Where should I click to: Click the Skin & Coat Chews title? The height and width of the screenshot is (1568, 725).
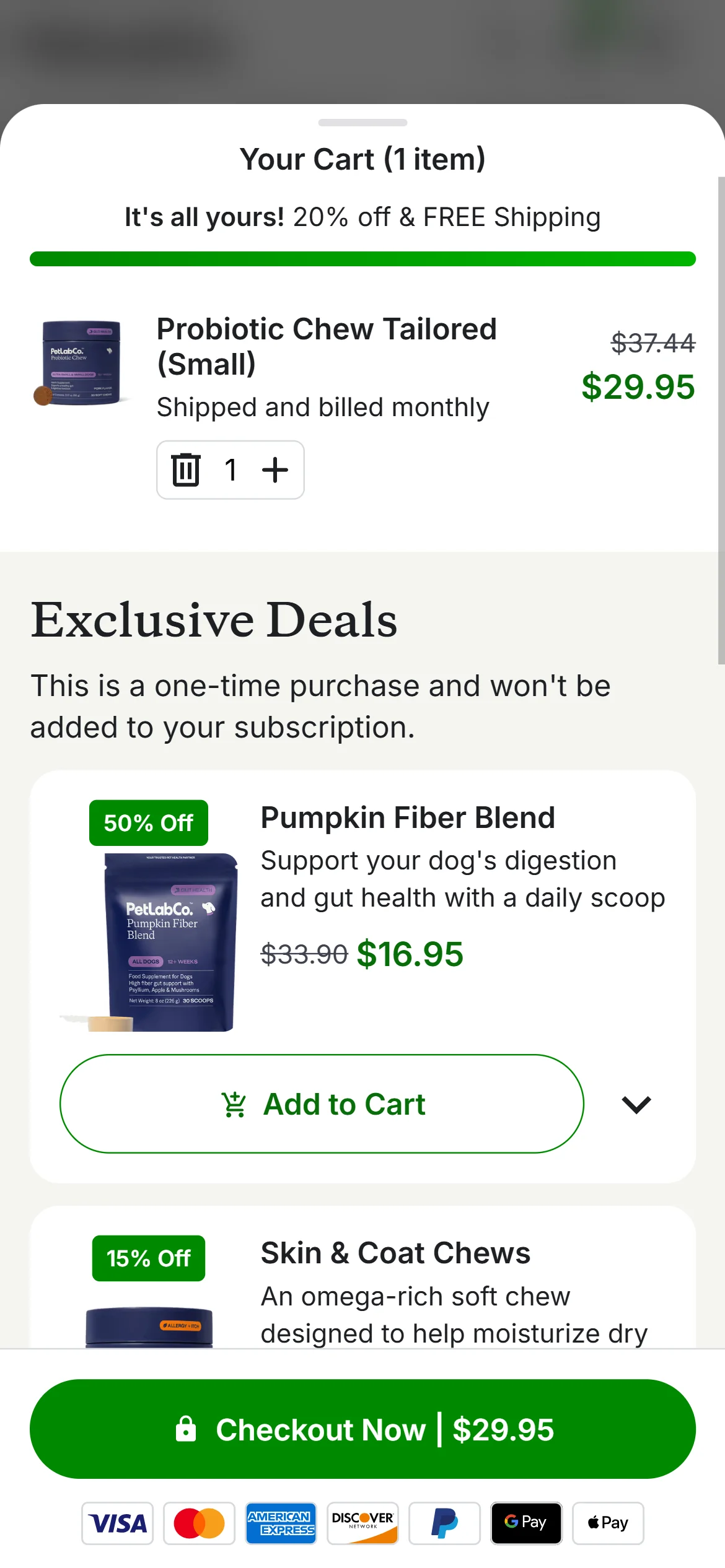coord(395,1253)
